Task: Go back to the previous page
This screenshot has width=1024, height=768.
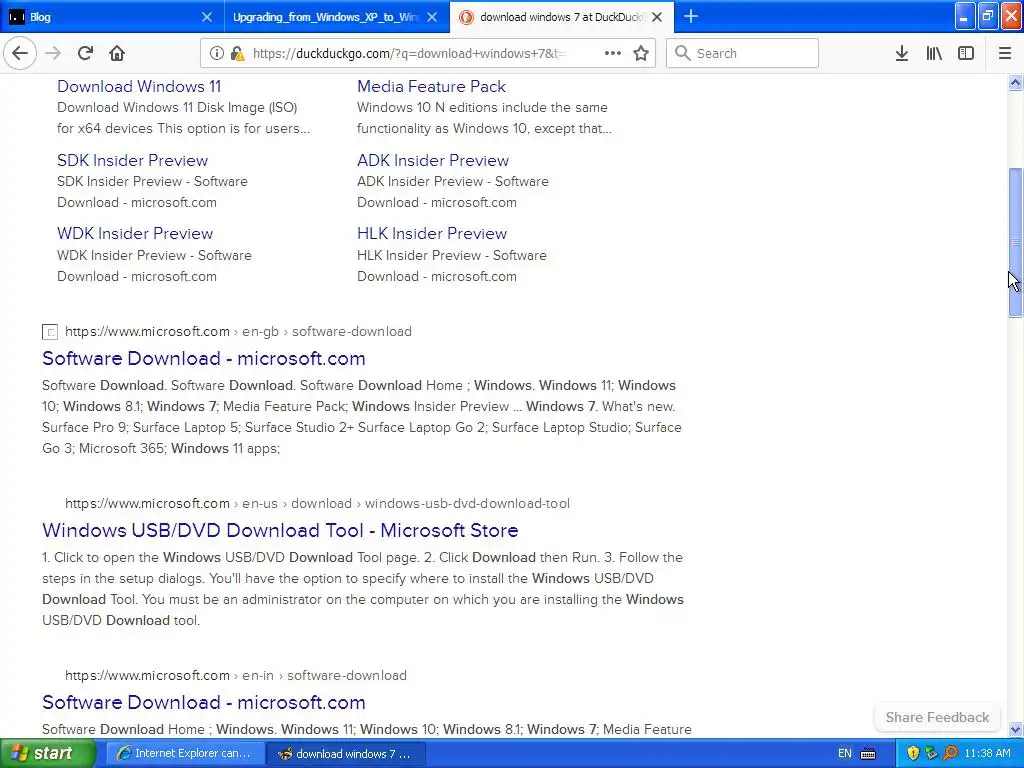Action: click(20, 53)
